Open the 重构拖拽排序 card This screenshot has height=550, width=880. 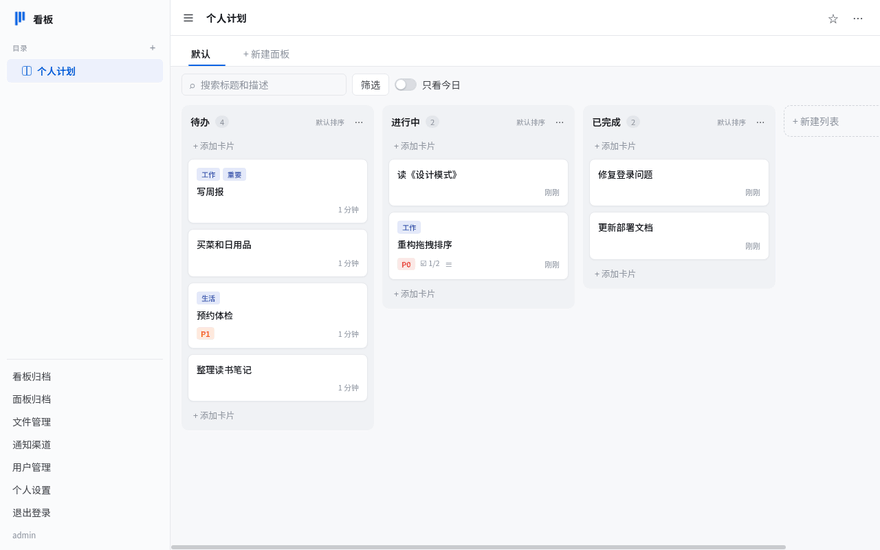(x=479, y=246)
